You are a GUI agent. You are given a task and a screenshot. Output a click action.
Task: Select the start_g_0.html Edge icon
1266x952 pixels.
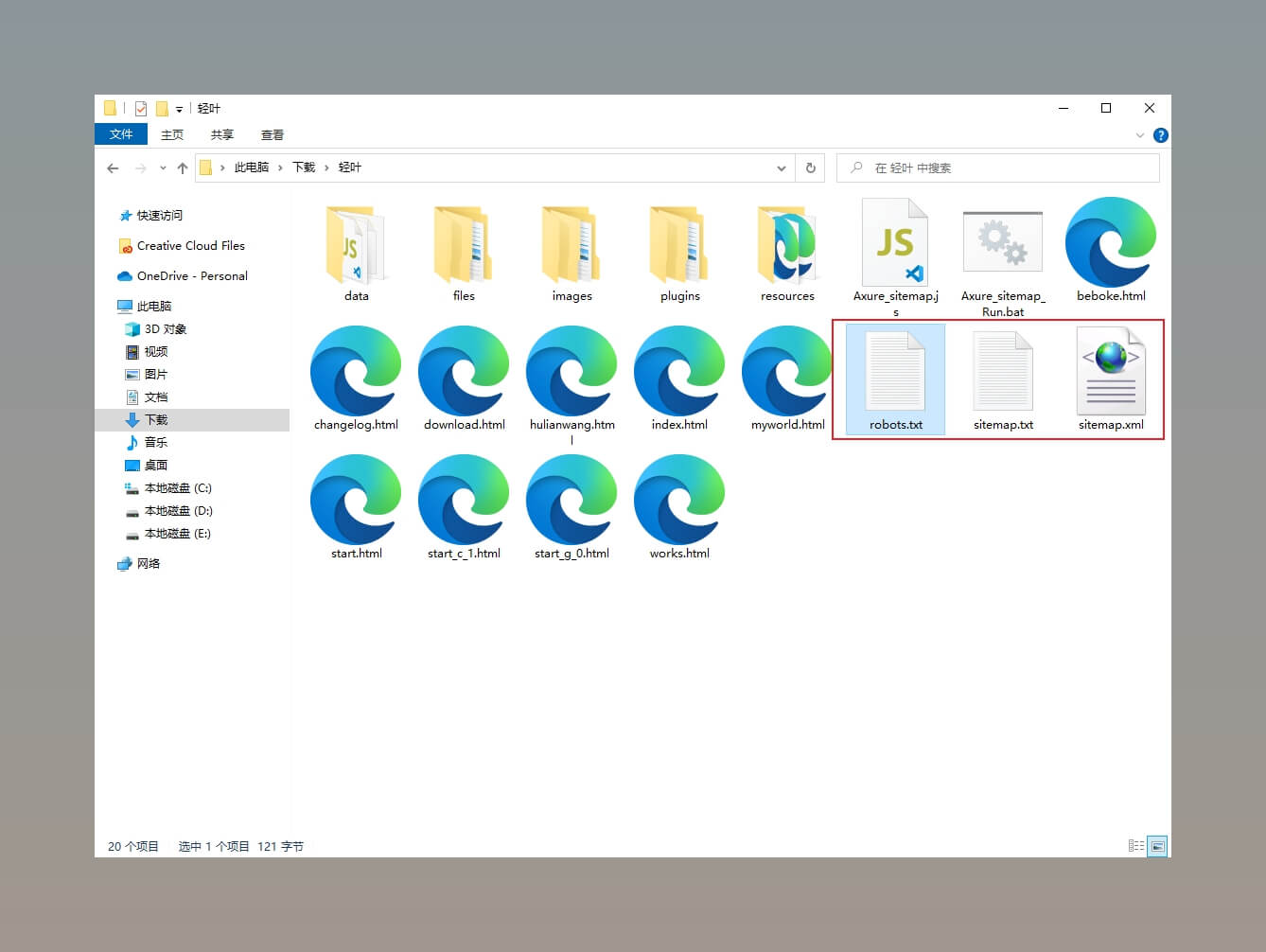point(571,500)
